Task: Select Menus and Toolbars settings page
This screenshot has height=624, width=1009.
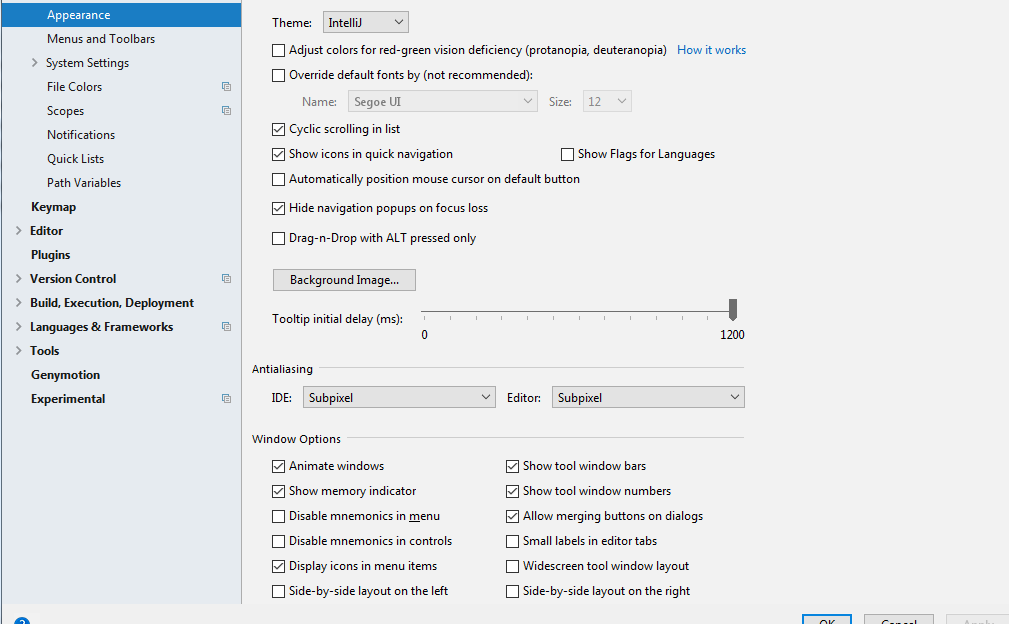Action: pos(101,39)
